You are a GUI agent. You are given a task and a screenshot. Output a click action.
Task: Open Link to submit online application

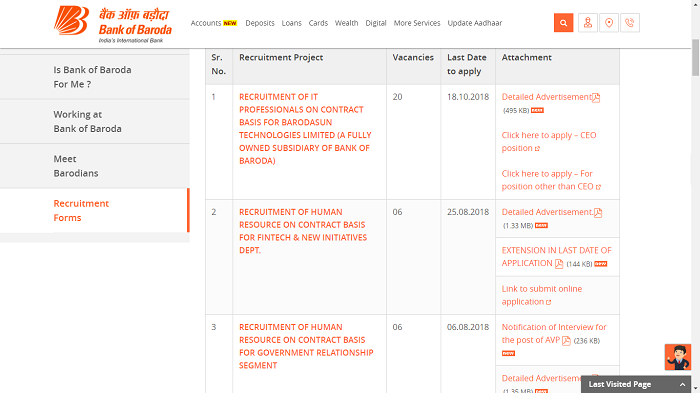542,295
